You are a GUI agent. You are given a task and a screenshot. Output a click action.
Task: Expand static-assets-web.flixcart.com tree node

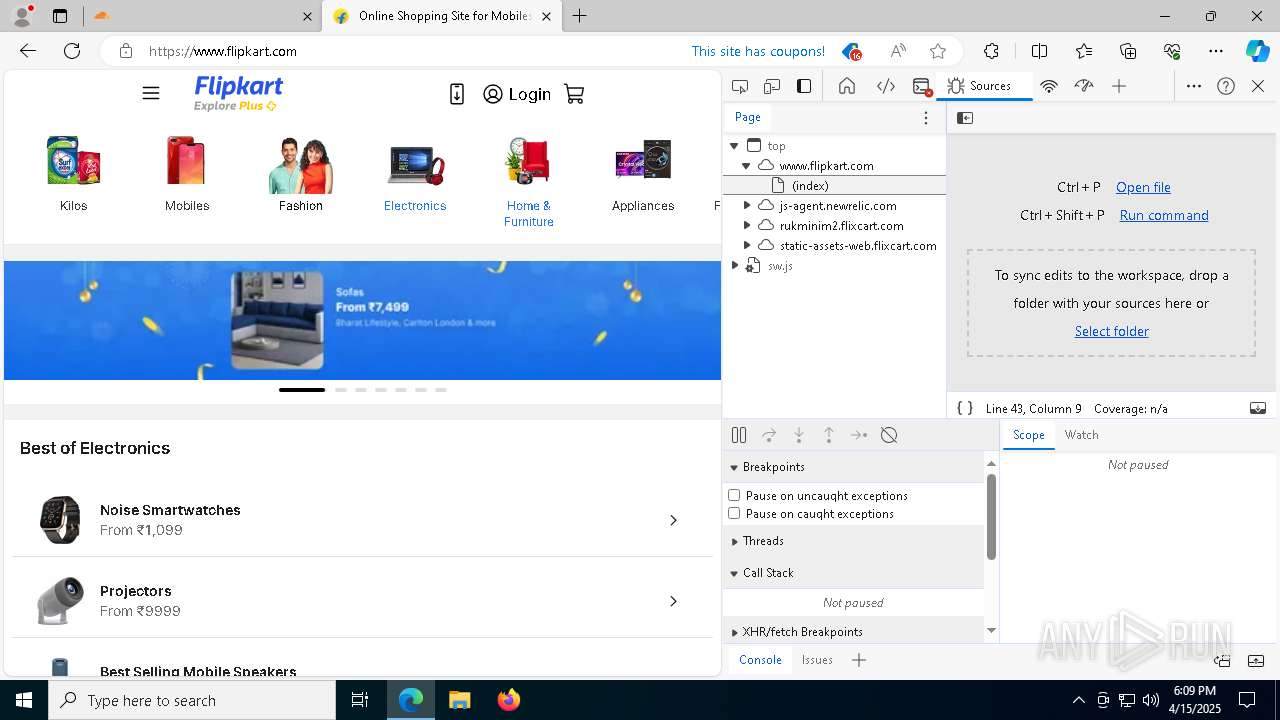[746, 245]
